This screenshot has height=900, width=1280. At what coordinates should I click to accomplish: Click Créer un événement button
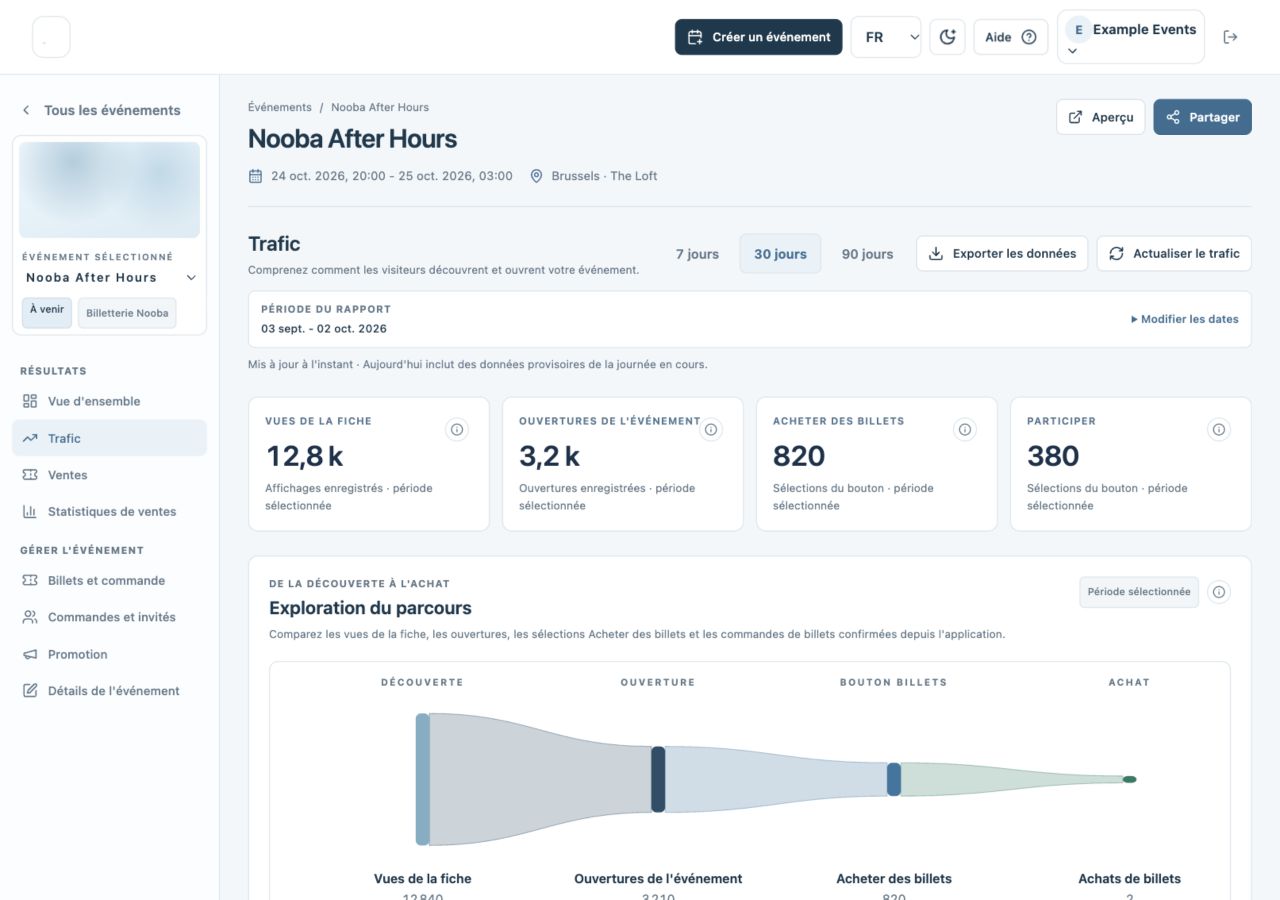759,37
